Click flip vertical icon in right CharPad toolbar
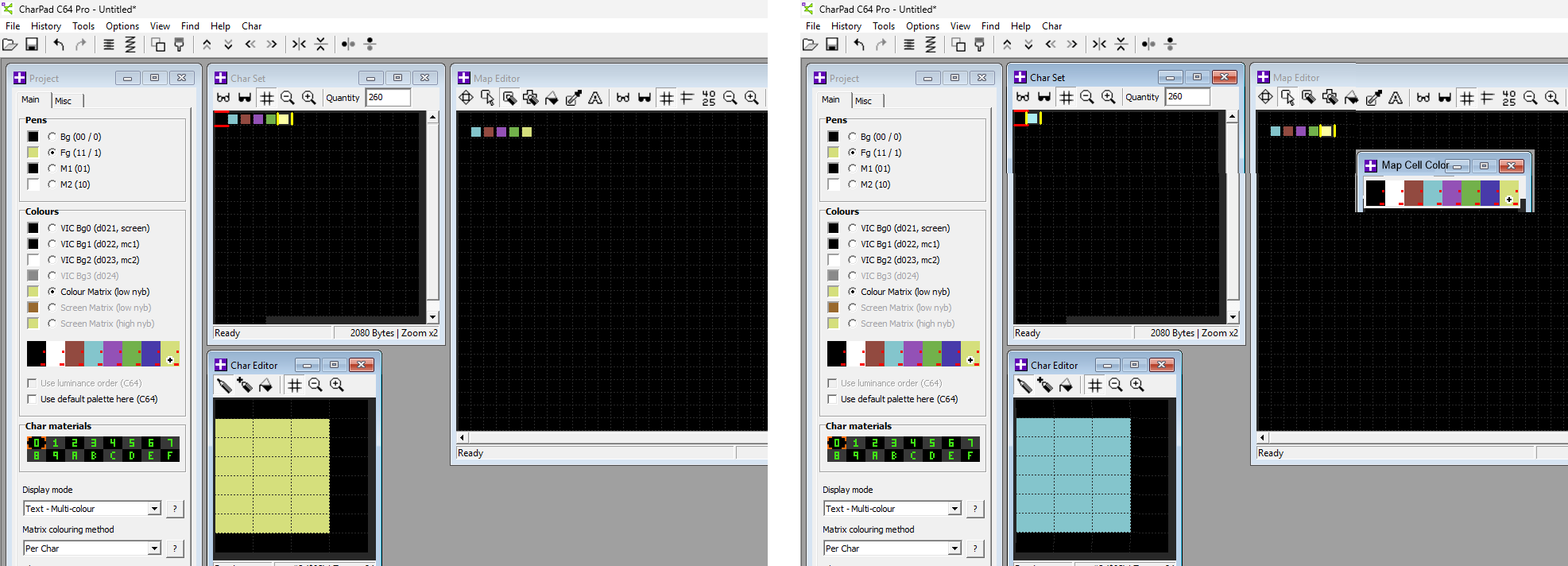 1121,45
